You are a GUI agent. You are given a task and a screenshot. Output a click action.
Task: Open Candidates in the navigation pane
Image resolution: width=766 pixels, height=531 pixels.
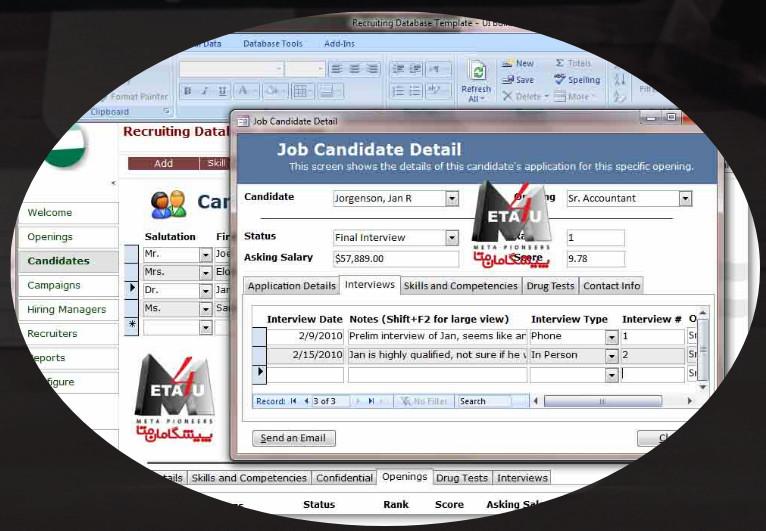(x=68, y=261)
